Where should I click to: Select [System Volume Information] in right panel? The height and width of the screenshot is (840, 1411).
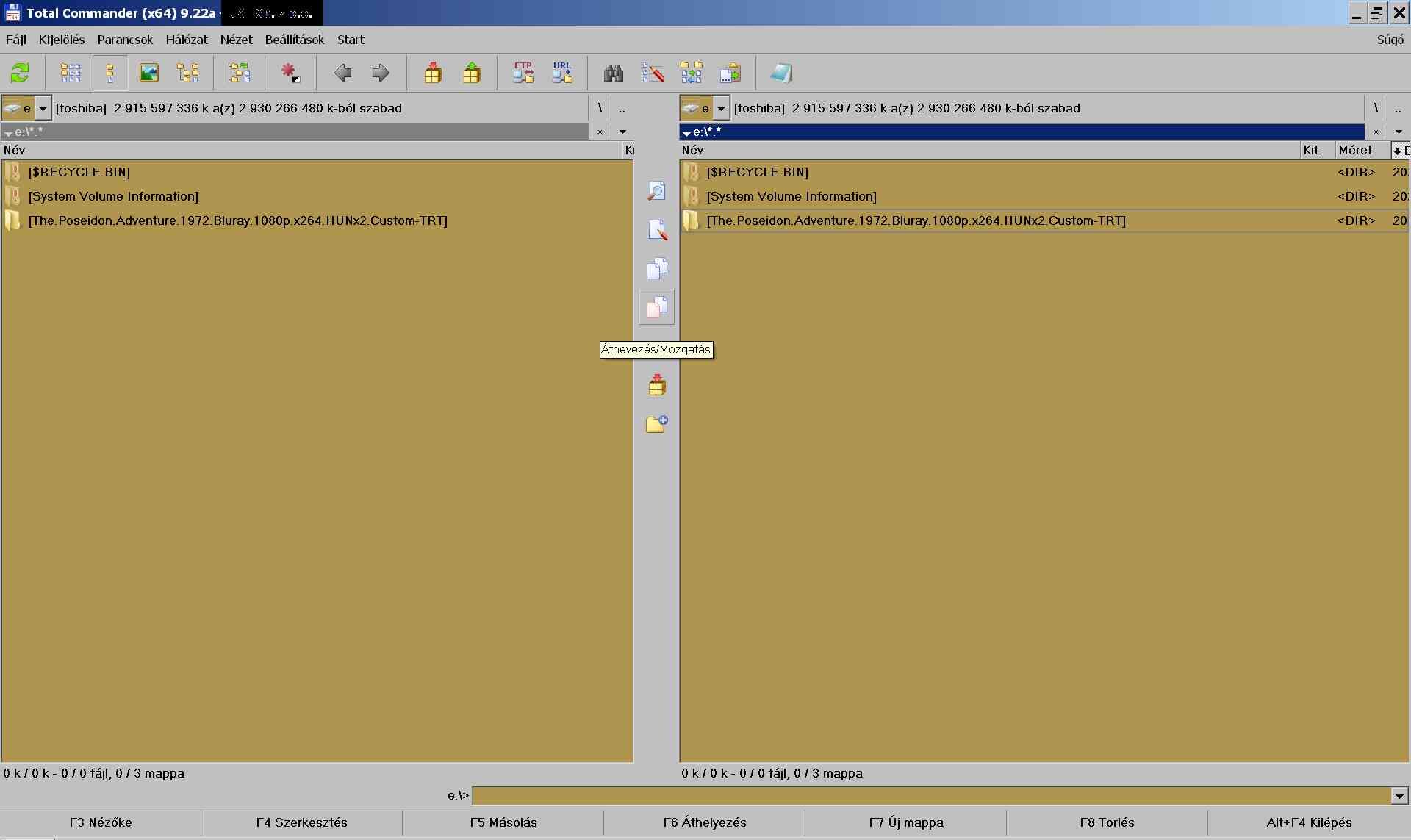(1044, 196)
